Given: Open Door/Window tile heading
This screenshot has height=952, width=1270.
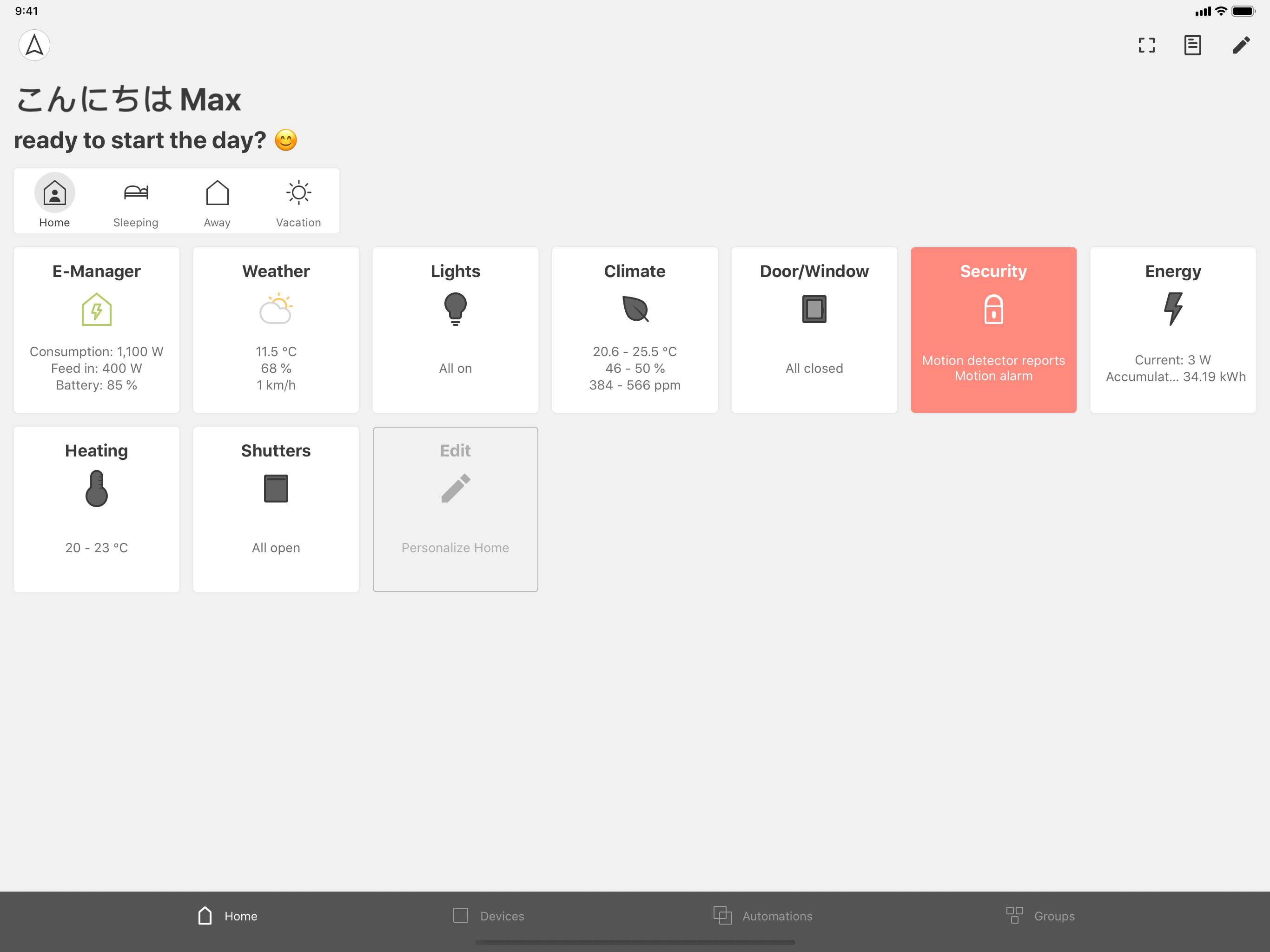Looking at the screenshot, I should 814,271.
